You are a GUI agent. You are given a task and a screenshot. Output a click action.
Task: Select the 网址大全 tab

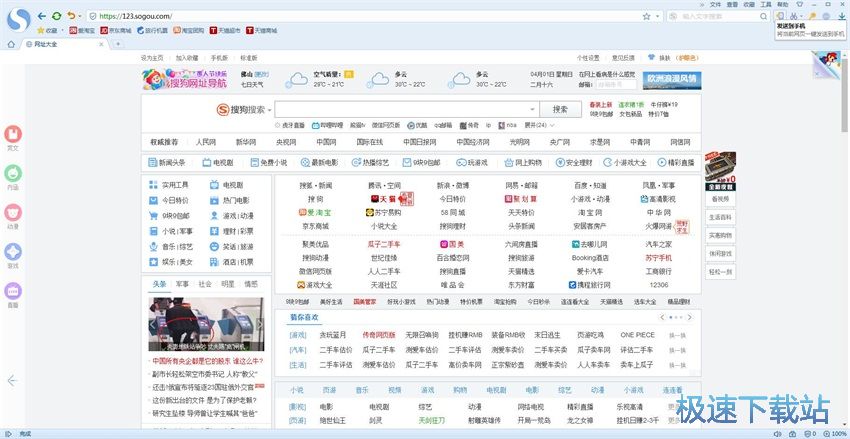(65, 44)
